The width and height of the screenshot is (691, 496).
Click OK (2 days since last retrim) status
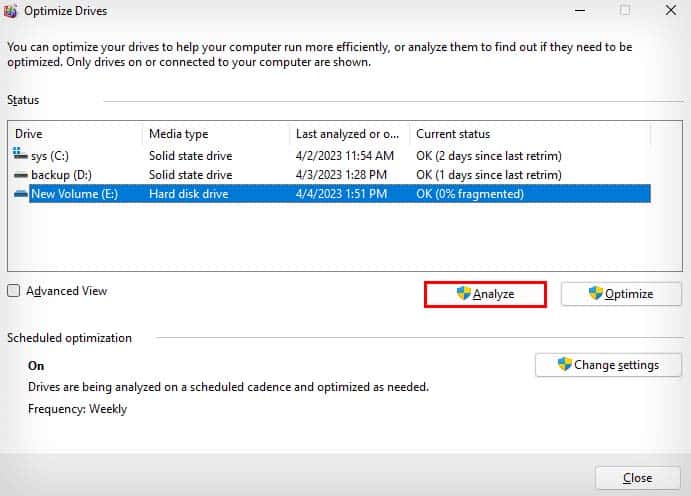(489, 156)
